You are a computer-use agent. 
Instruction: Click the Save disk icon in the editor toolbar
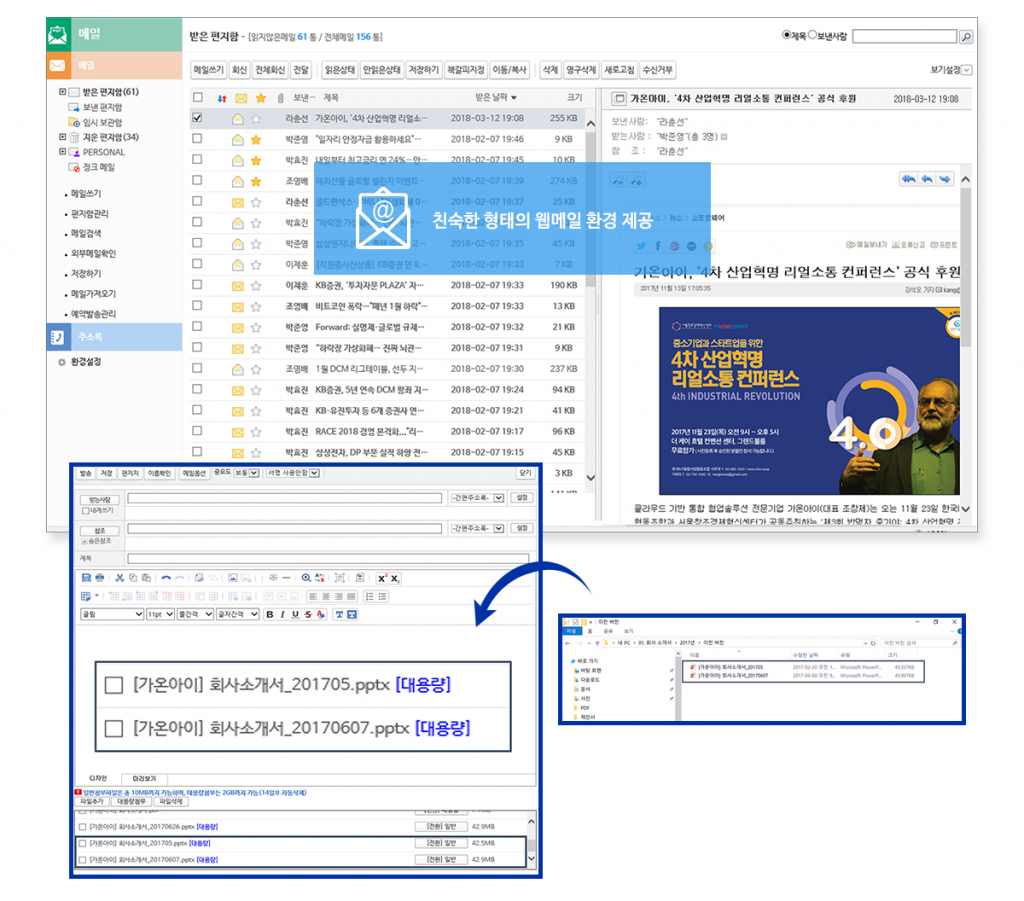click(x=86, y=578)
